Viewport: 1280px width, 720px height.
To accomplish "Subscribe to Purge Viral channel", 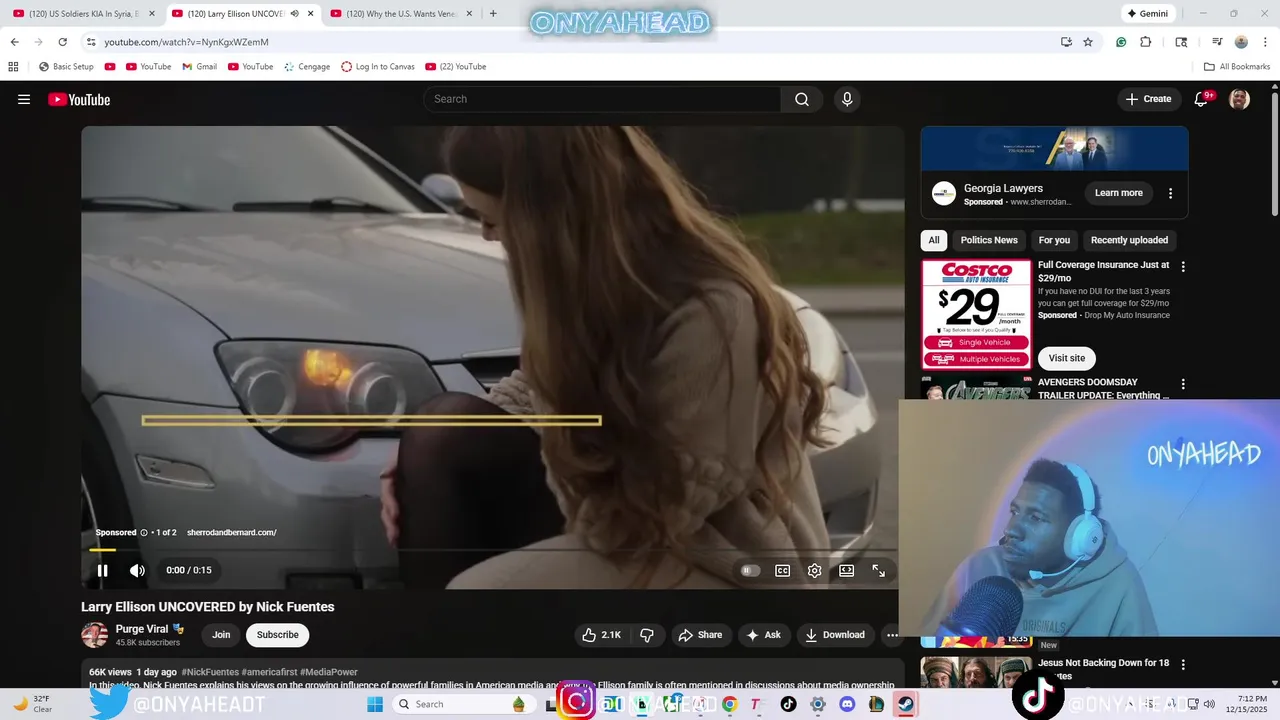I will tap(277, 635).
